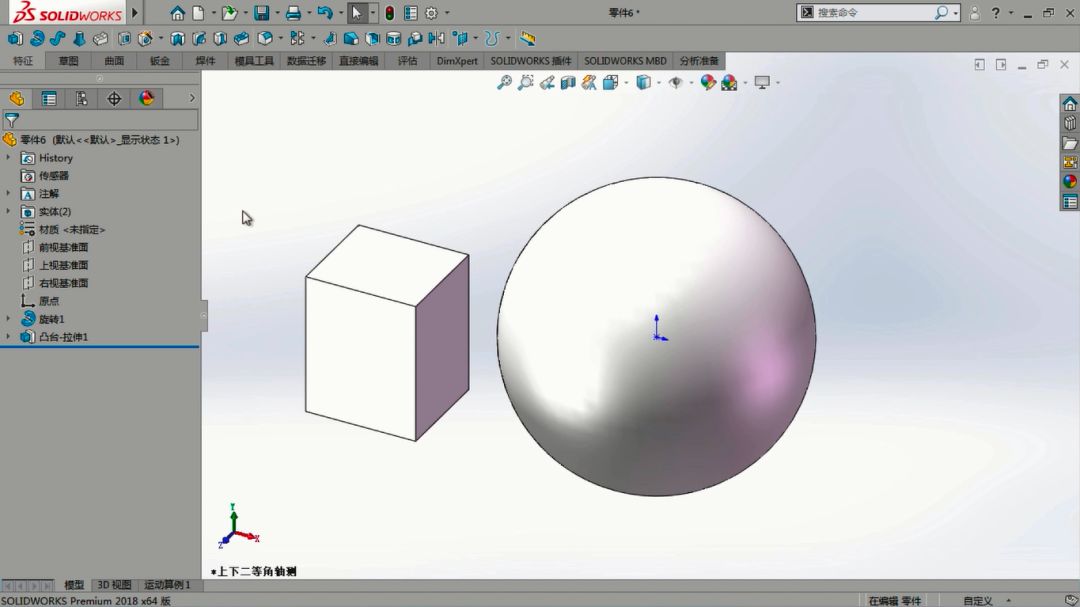Click the Rebuild traffic light icon
Image resolution: width=1080 pixels, height=607 pixels.
tap(389, 13)
